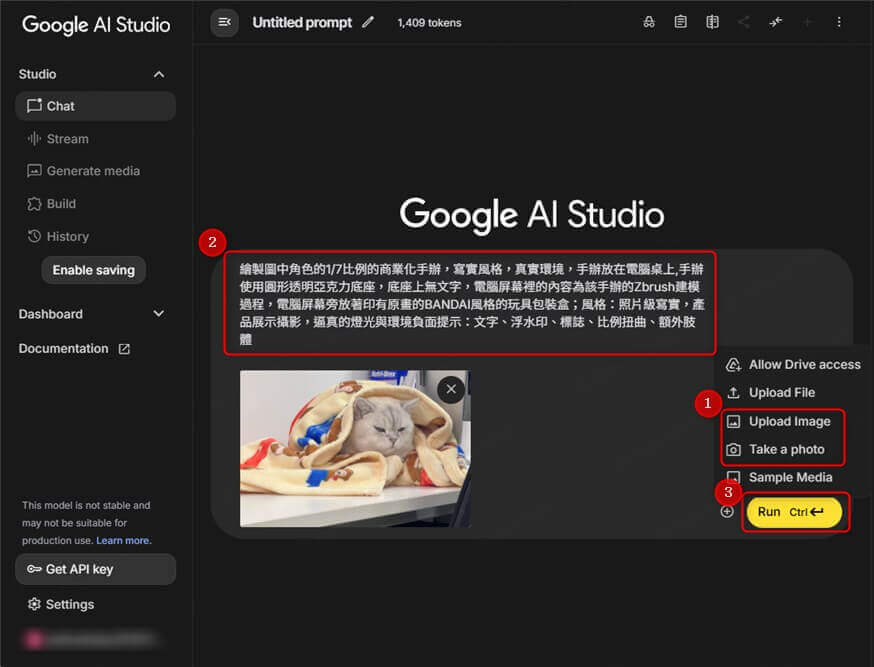
Task: Toggle the sidebar collapse icon
Action: tap(224, 23)
